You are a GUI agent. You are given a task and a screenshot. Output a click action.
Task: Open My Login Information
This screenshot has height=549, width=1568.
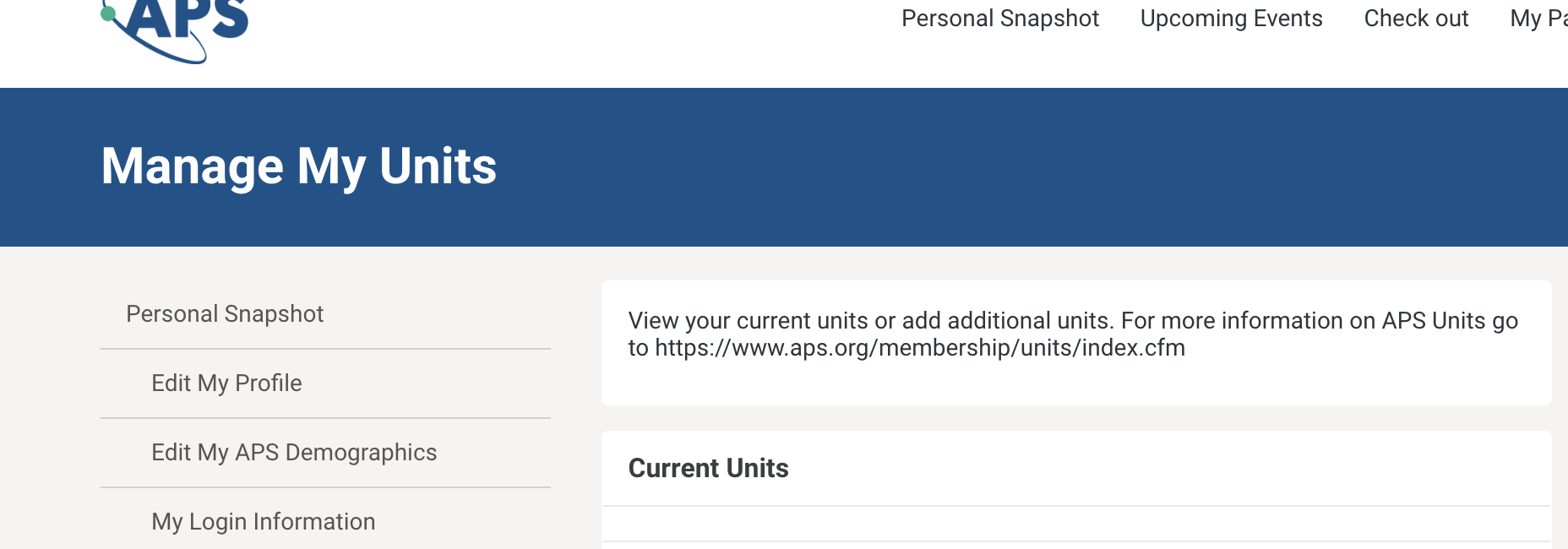tap(262, 521)
